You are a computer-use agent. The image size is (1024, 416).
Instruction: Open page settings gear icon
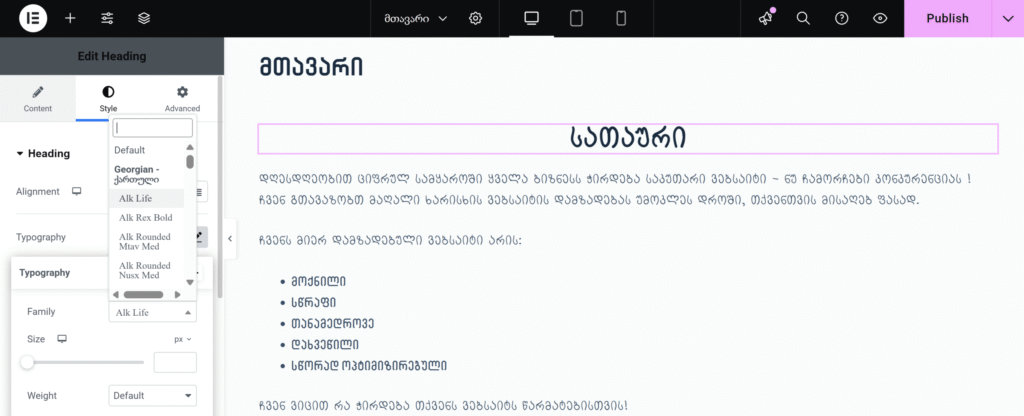tap(475, 18)
